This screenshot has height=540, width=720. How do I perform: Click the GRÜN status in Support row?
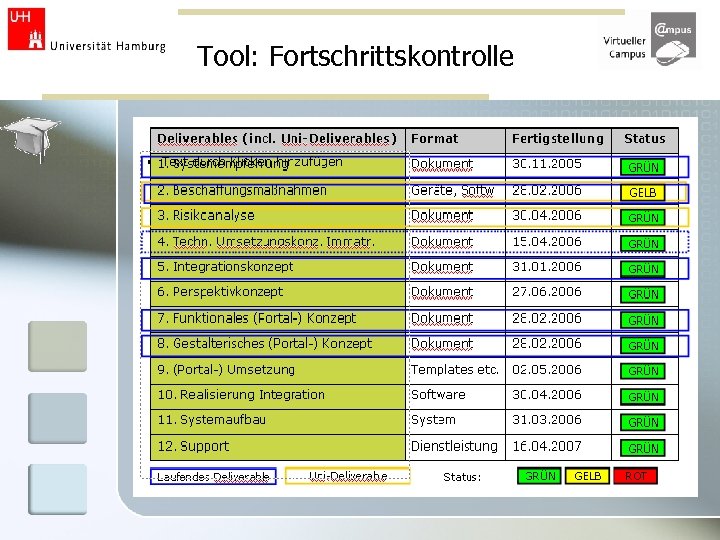click(x=642, y=448)
